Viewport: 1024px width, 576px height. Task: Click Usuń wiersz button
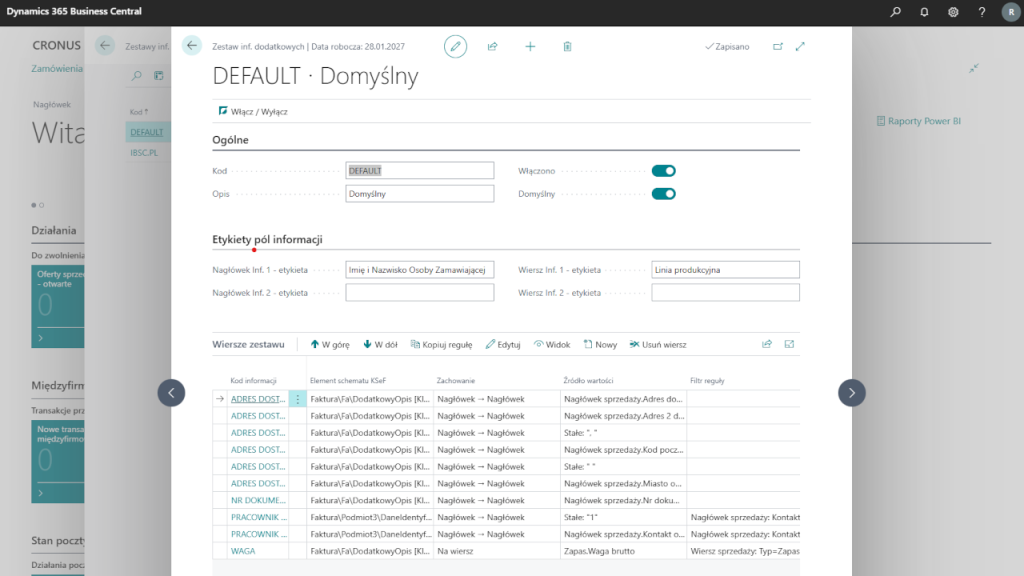click(x=657, y=344)
